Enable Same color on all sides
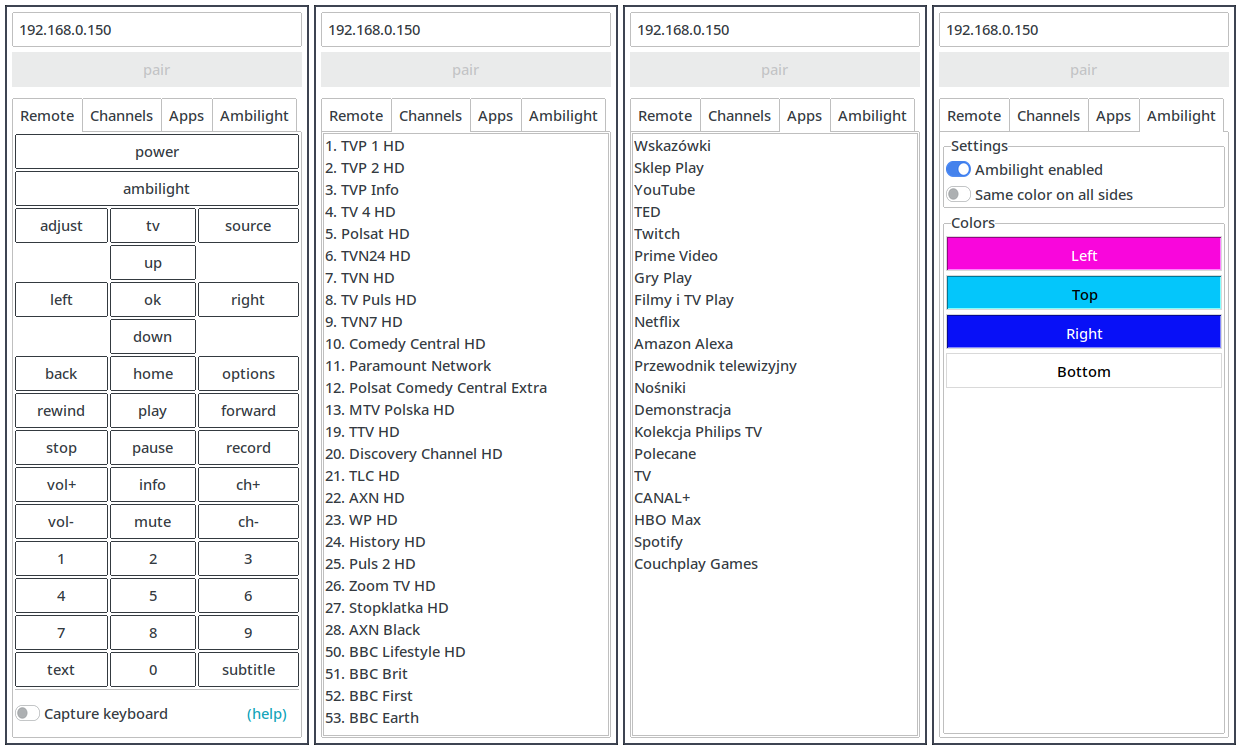The width and height of the screenshot is (1241, 750). pyautogui.click(x=957, y=195)
